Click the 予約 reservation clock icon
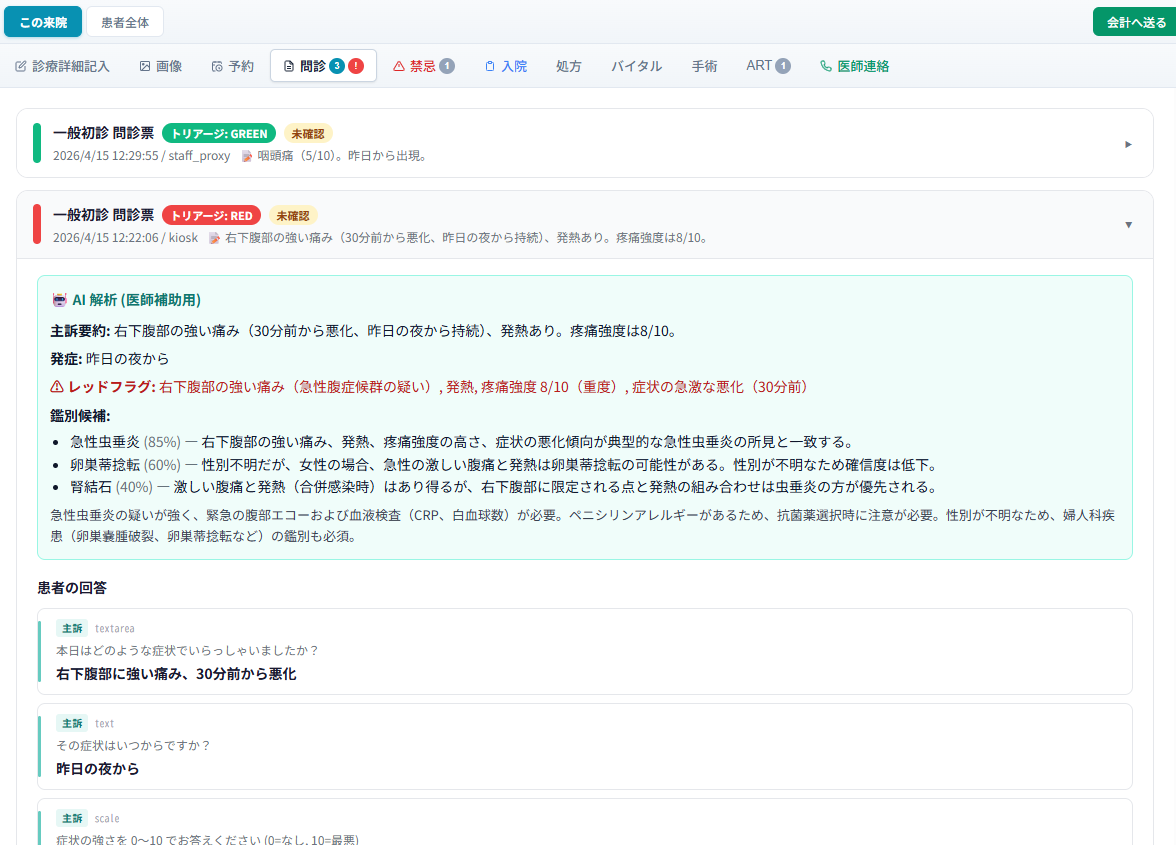Screen dimensions: 1176x845 (216, 65)
